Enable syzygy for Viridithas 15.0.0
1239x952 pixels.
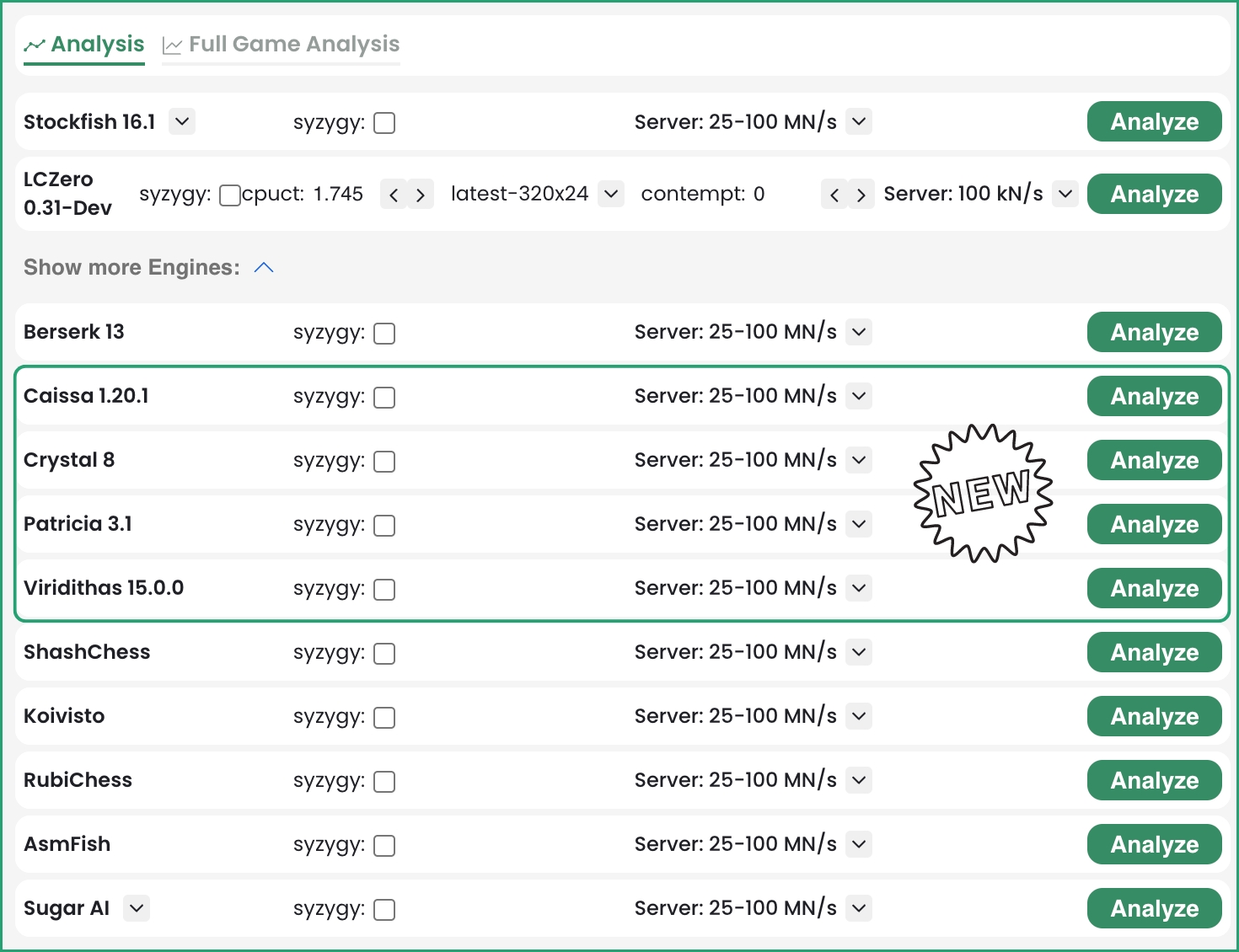384,590
